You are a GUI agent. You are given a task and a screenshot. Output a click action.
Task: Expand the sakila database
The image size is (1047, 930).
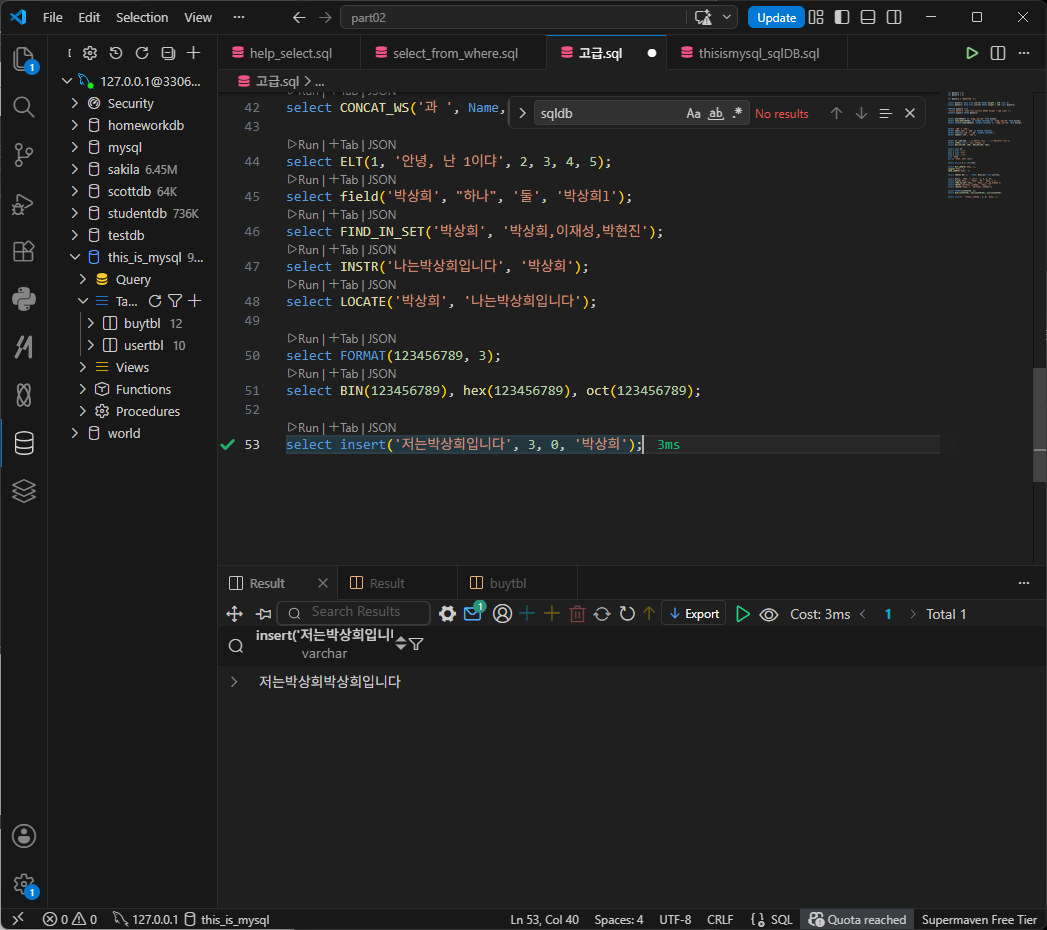coord(75,170)
